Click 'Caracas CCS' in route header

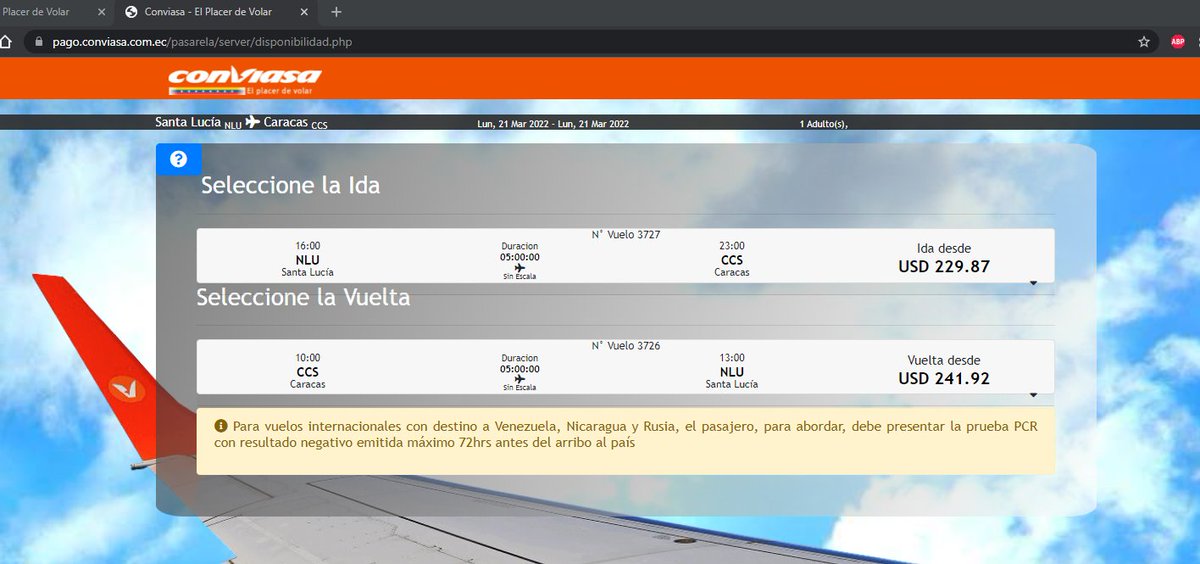[296, 123]
